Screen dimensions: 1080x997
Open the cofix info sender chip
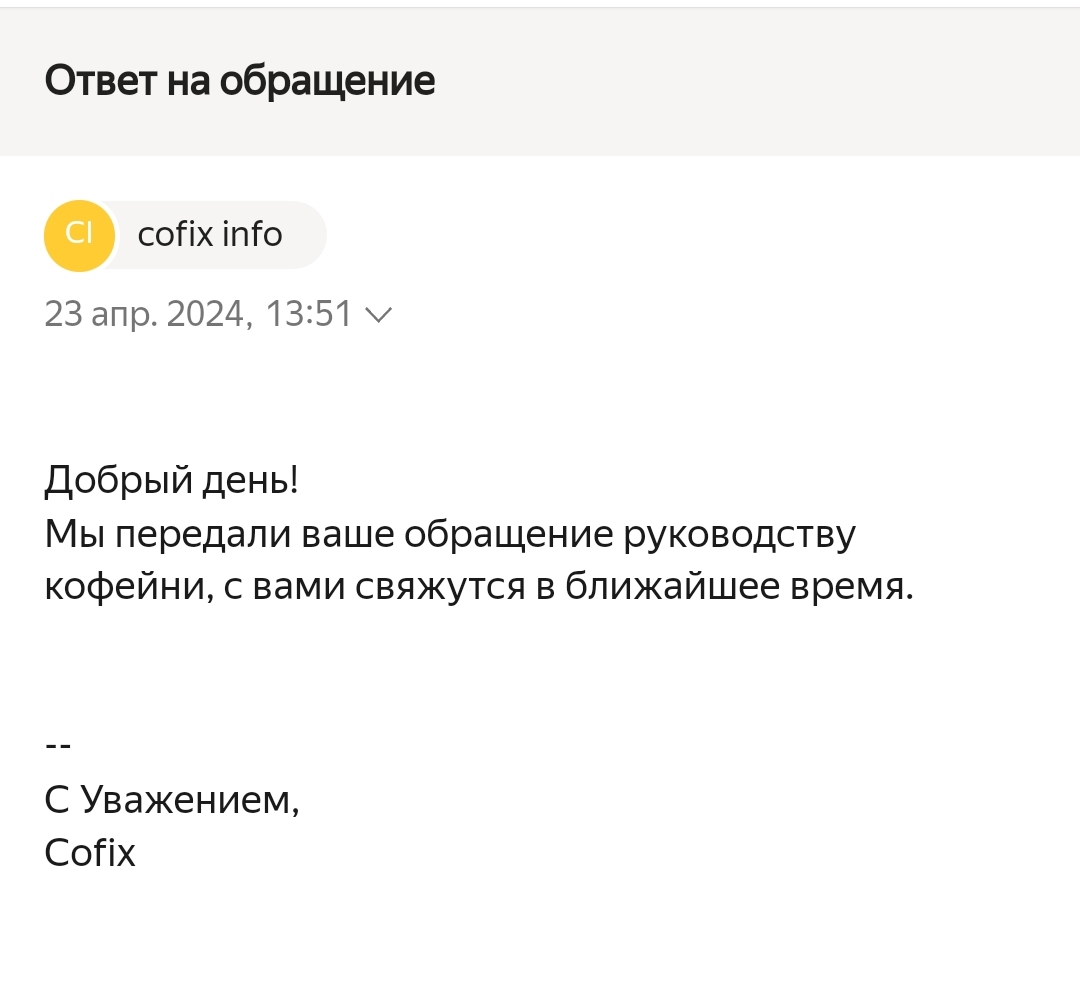tap(211, 235)
